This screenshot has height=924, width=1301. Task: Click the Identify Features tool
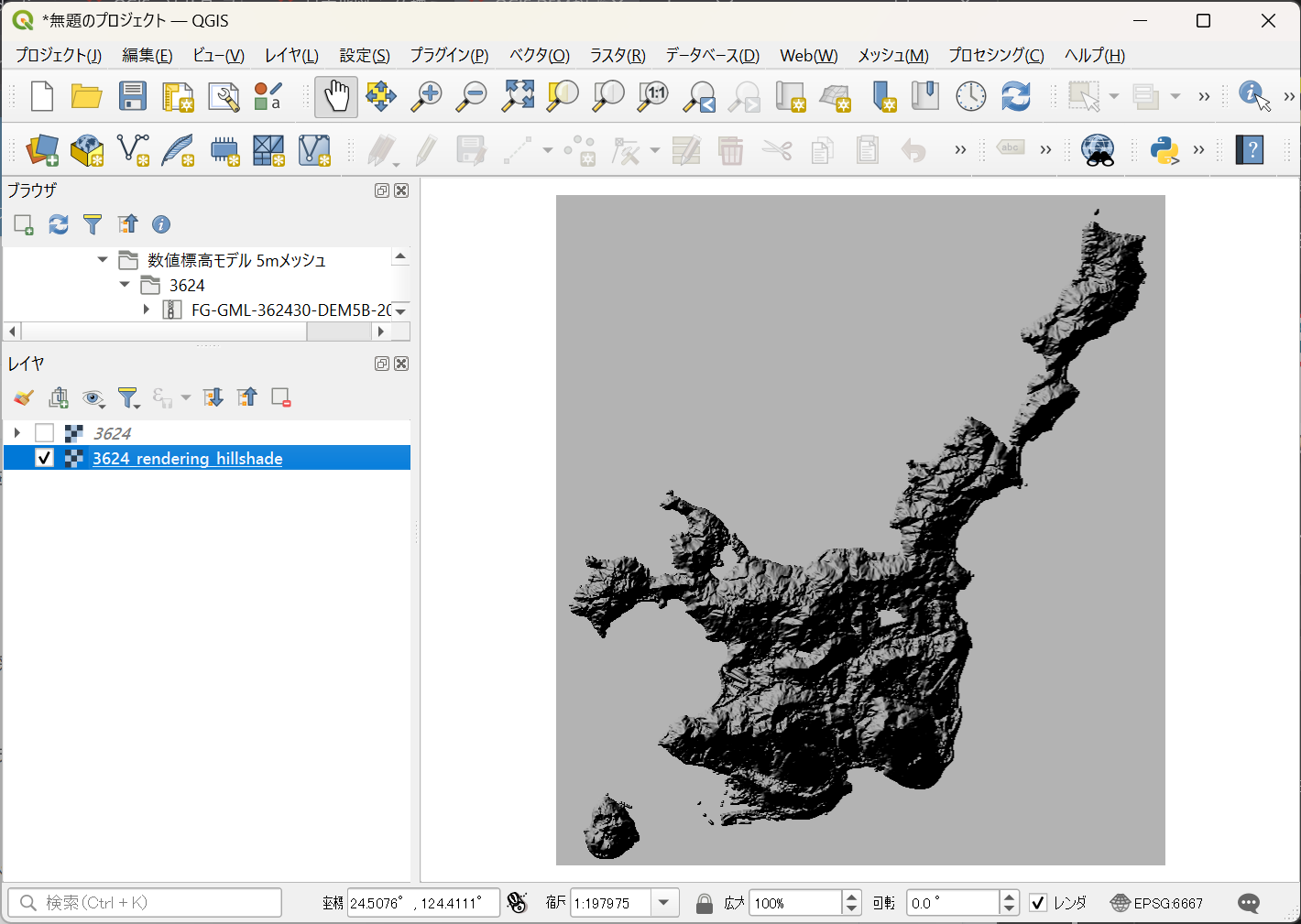pos(1253,96)
